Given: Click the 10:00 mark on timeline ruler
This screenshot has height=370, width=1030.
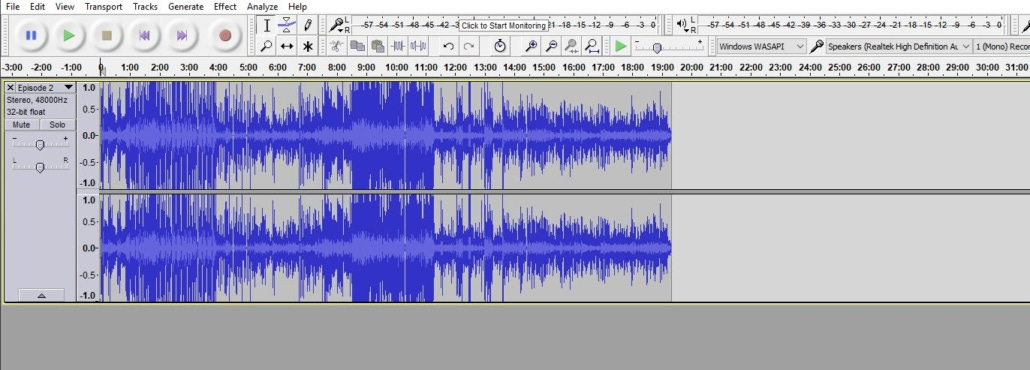Looking at the screenshot, I should tap(395, 68).
